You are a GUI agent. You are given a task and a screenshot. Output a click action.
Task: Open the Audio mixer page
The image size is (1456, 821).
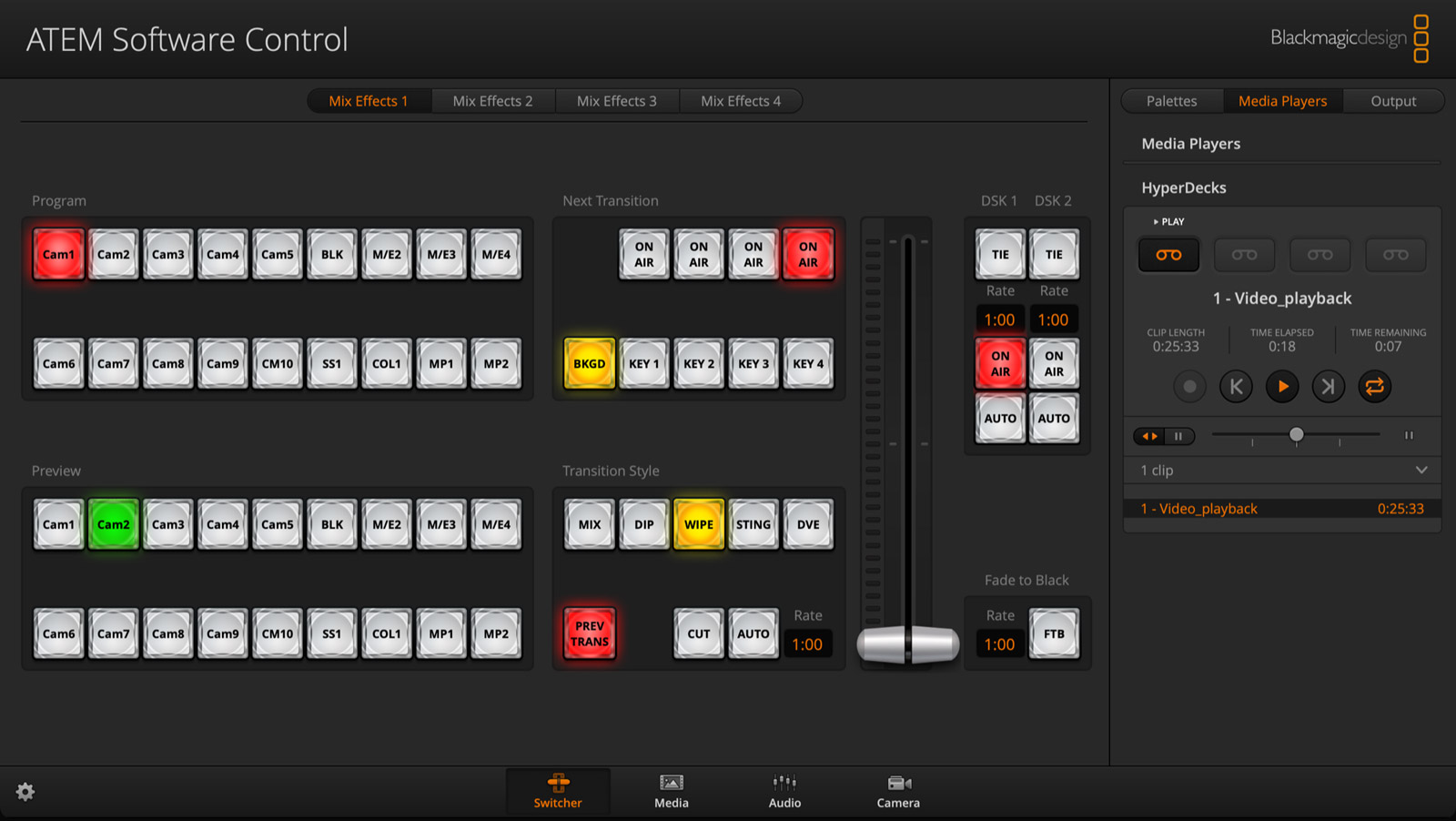tap(784, 791)
